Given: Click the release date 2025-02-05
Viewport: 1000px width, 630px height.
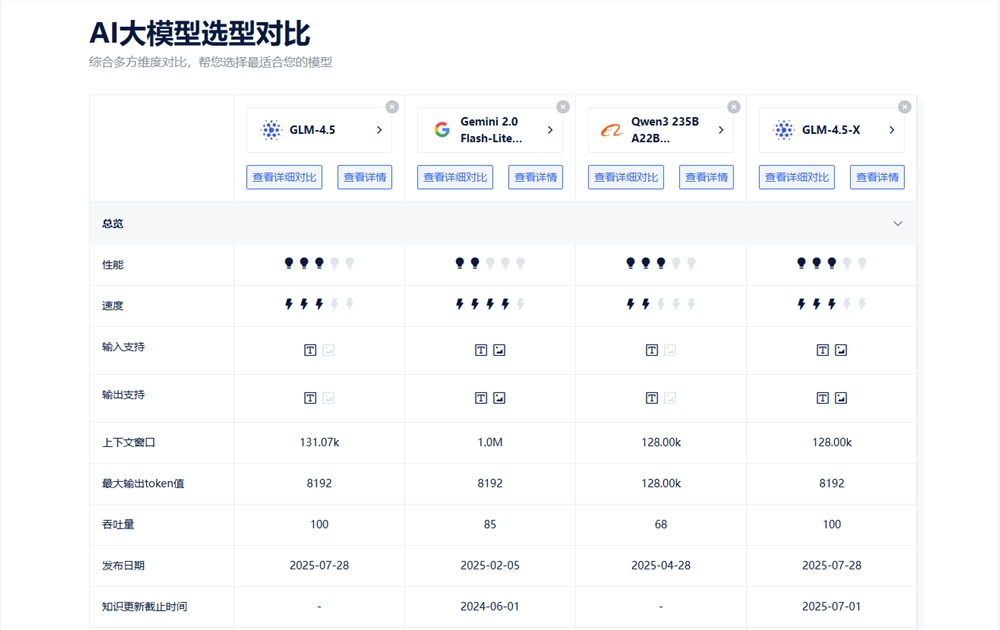Looking at the screenshot, I should click(490, 566).
